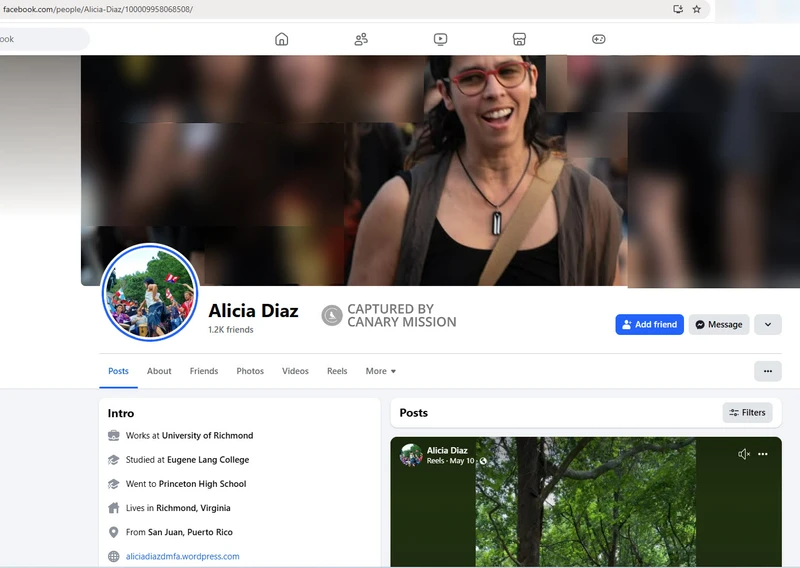Viewport: 800px width, 568px height.
Task: Click graduation cap icon beside Princeton High School
Action: pyautogui.click(x=114, y=484)
